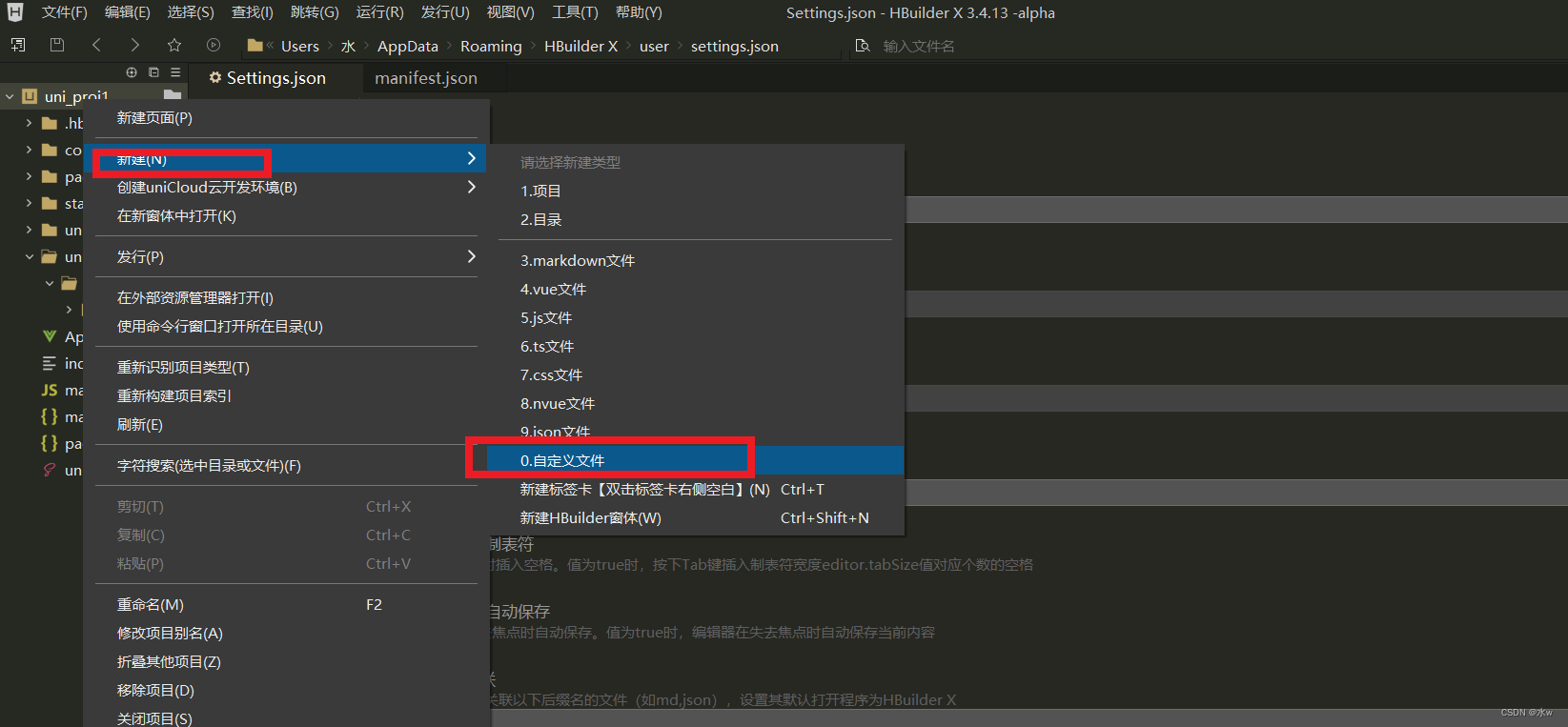The height and width of the screenshot is (727, 1568).
Task: Open the 跳转(G) menu
Action: coord(315,12)
